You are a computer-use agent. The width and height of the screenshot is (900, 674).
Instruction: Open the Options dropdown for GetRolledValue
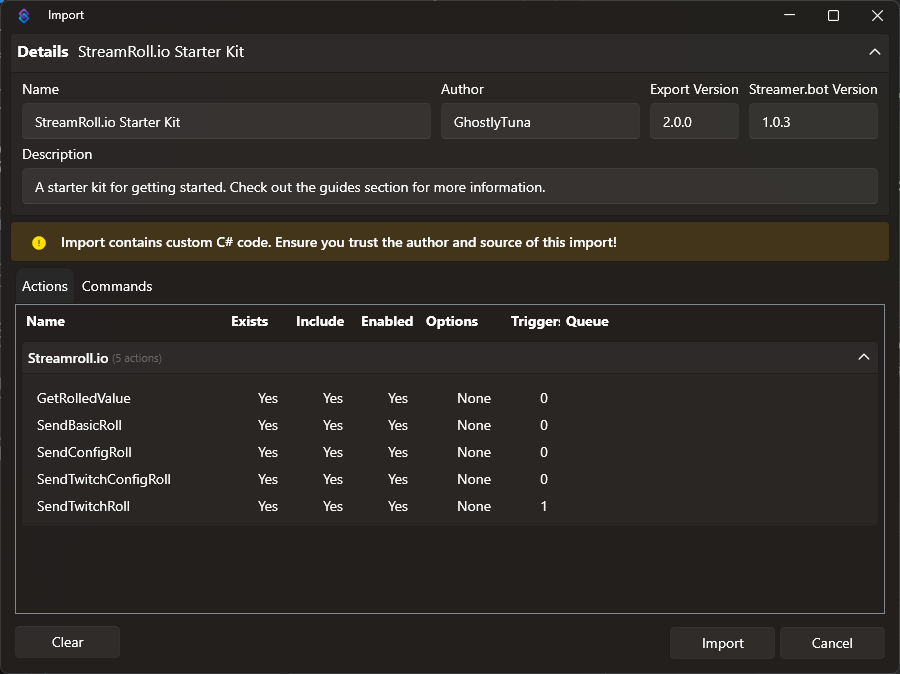[x=474, y=398]
